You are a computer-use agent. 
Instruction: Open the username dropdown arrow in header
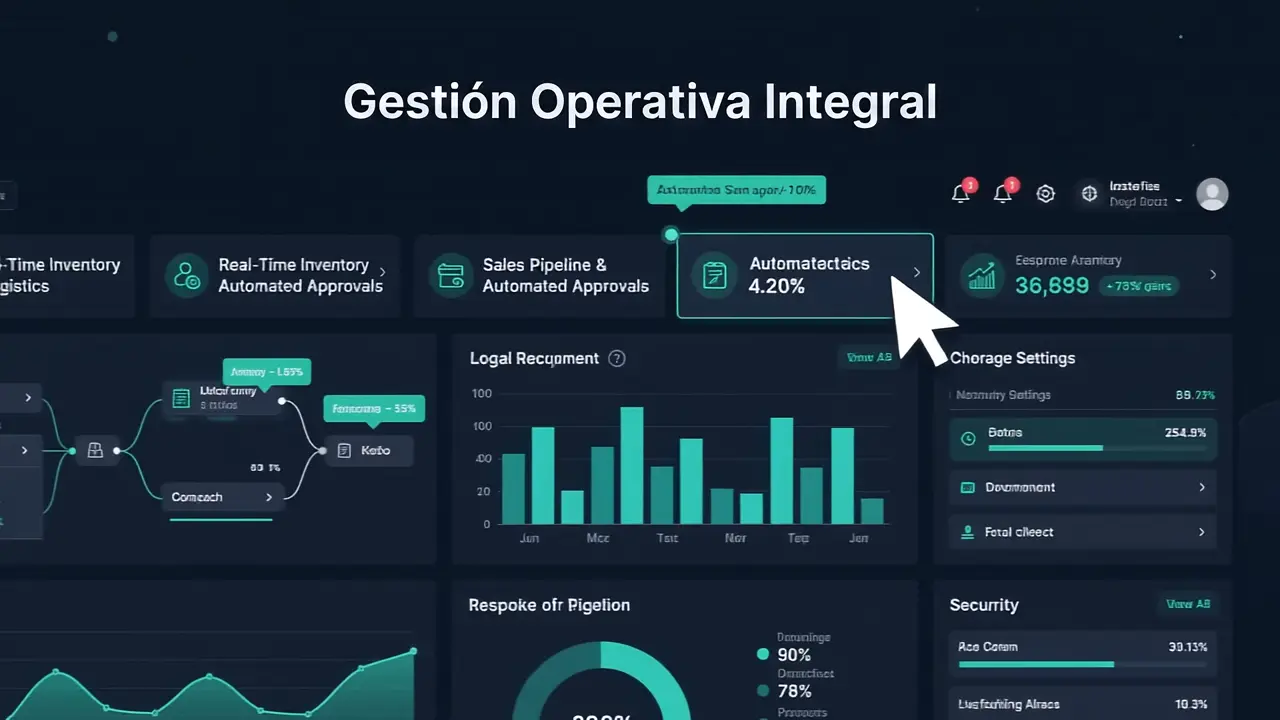coord(1178,201)
